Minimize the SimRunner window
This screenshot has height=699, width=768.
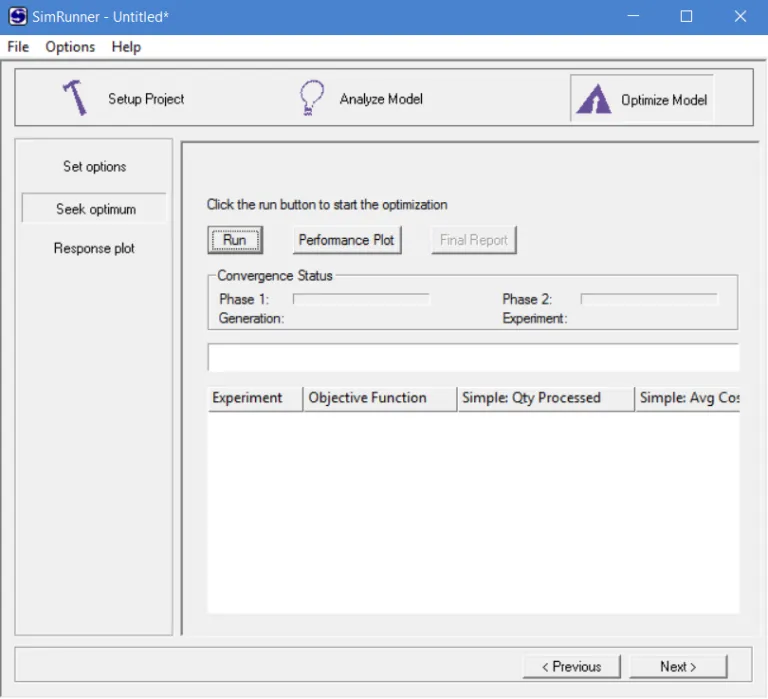click(x=633, y=16)
